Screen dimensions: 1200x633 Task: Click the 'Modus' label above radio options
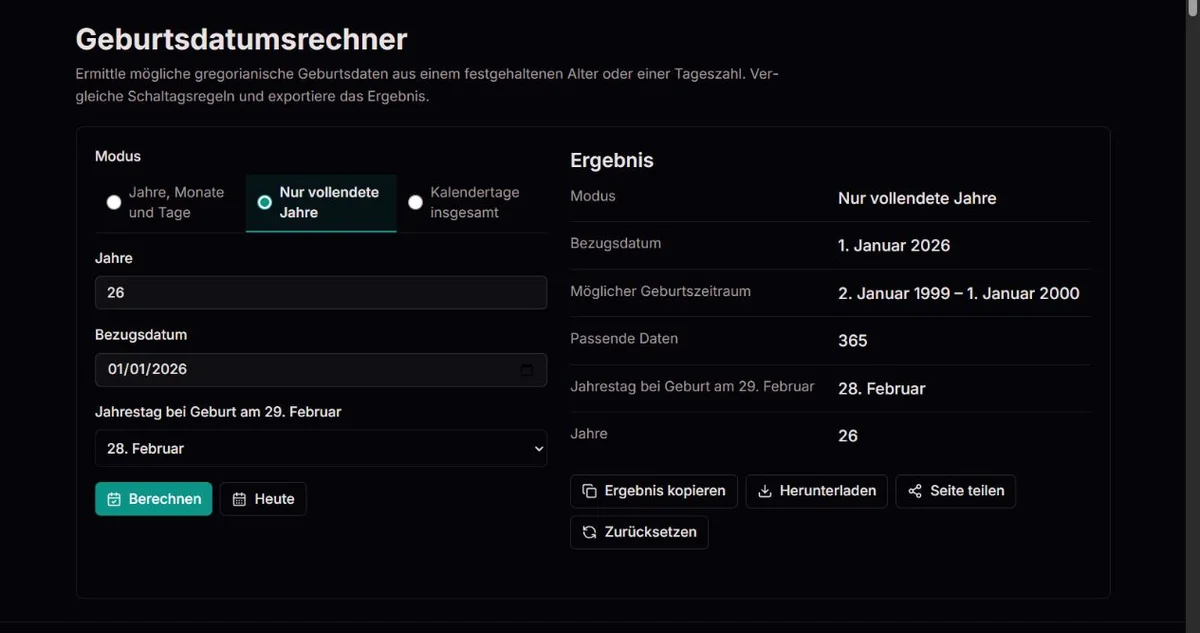coord(118,156)
